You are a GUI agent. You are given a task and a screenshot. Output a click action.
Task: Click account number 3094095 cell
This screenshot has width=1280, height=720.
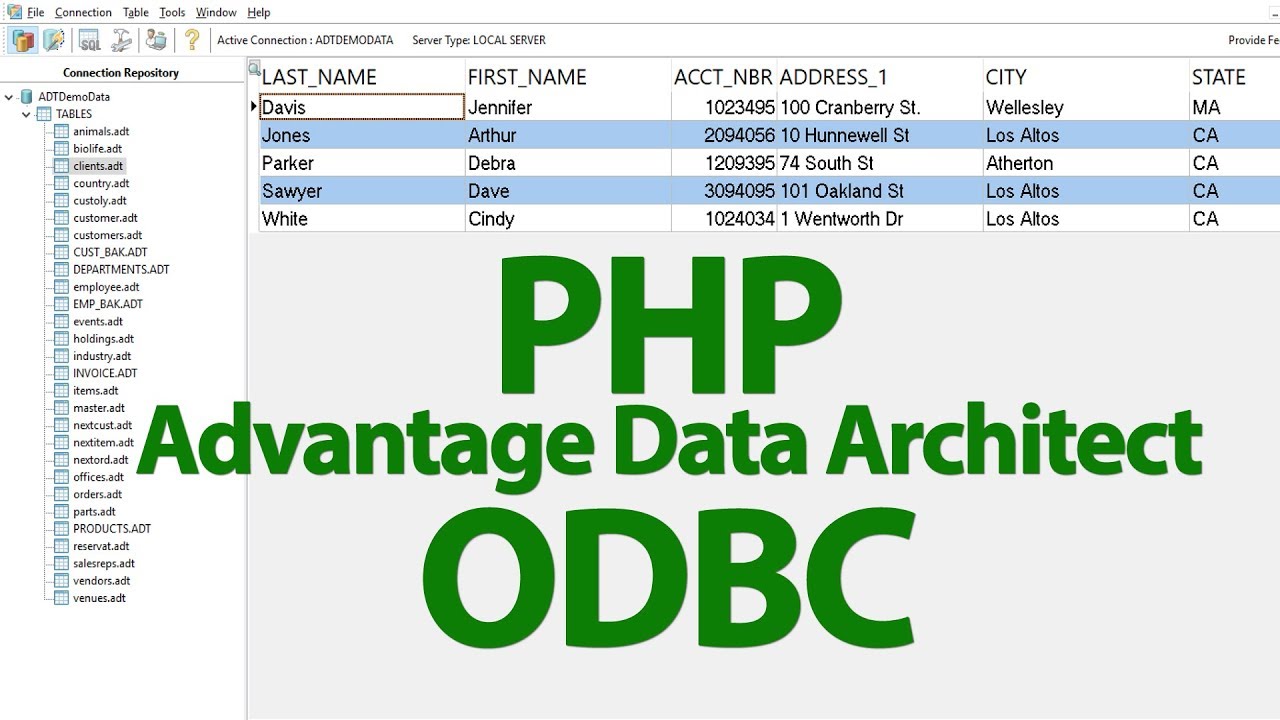click(x=724, y=191)
